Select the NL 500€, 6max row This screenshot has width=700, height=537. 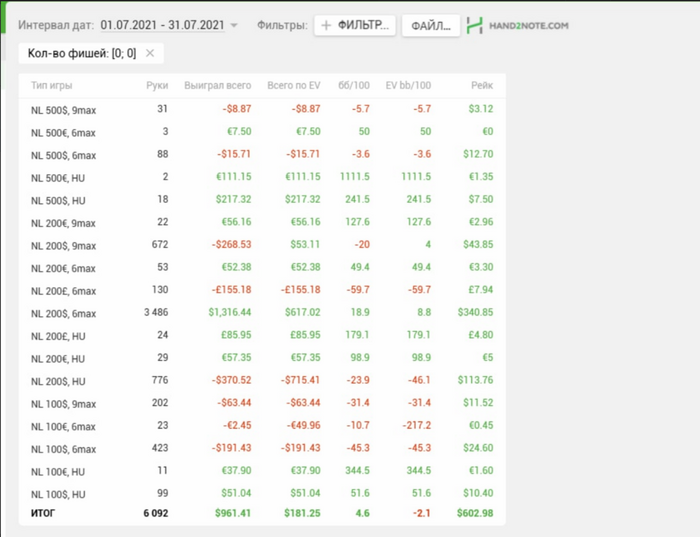(262, 132)
